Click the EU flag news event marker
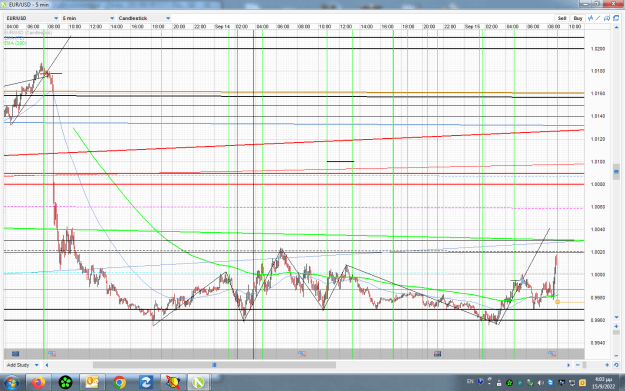The width and height of the screenshot is (625, 391). (x=15, y=354)
